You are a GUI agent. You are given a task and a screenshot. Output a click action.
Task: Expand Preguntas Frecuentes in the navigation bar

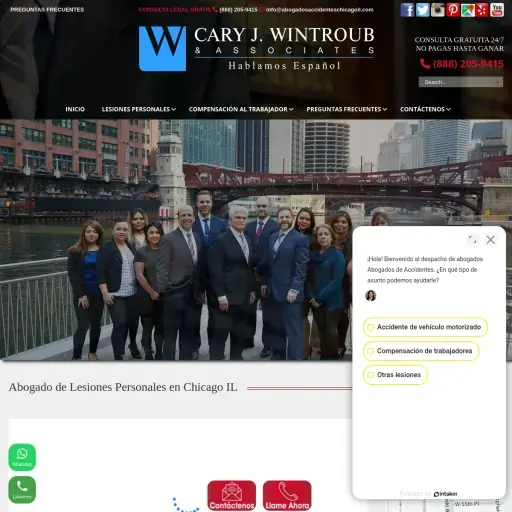tap(347, 109)
